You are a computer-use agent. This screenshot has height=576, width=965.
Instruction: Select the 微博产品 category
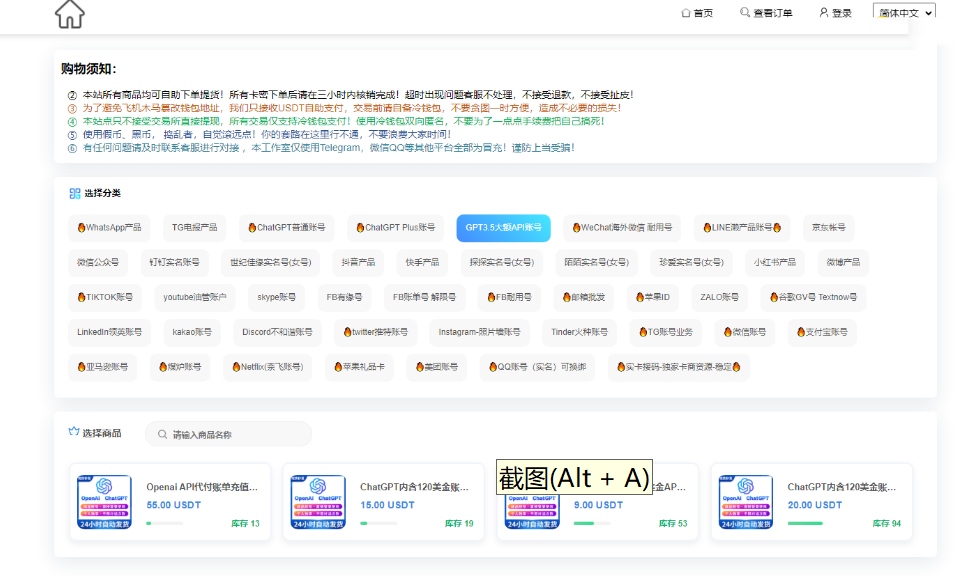coord(843,263)
